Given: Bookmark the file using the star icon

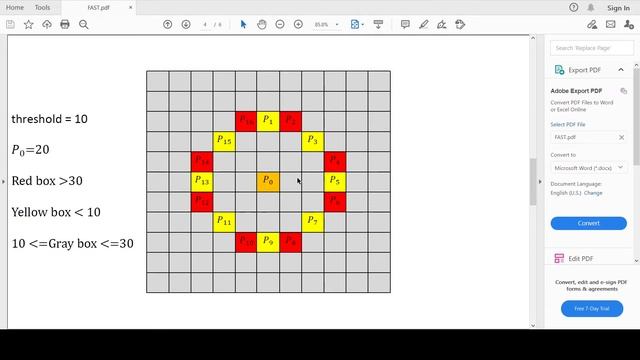Looking at the screenshot, I should coord(29,24).
